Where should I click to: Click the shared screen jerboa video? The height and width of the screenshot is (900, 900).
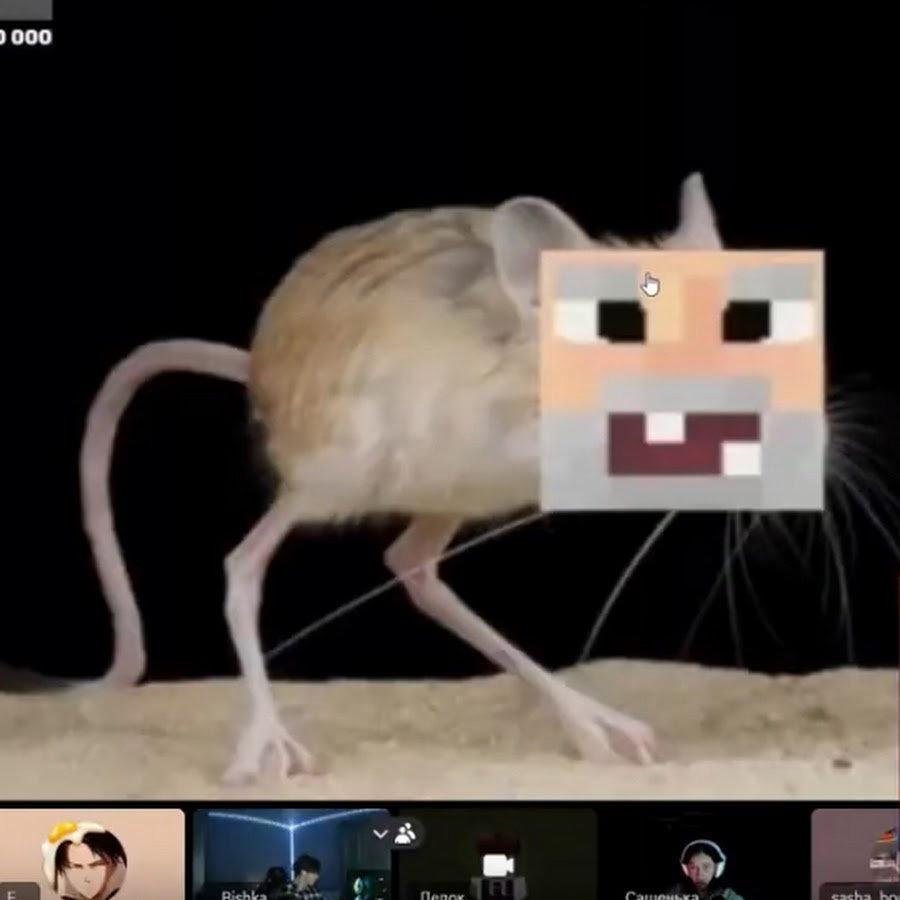[450, 400]
